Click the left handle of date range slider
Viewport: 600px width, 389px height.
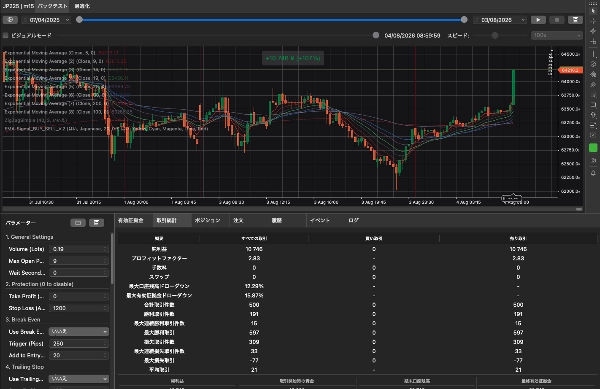[79, 20]
